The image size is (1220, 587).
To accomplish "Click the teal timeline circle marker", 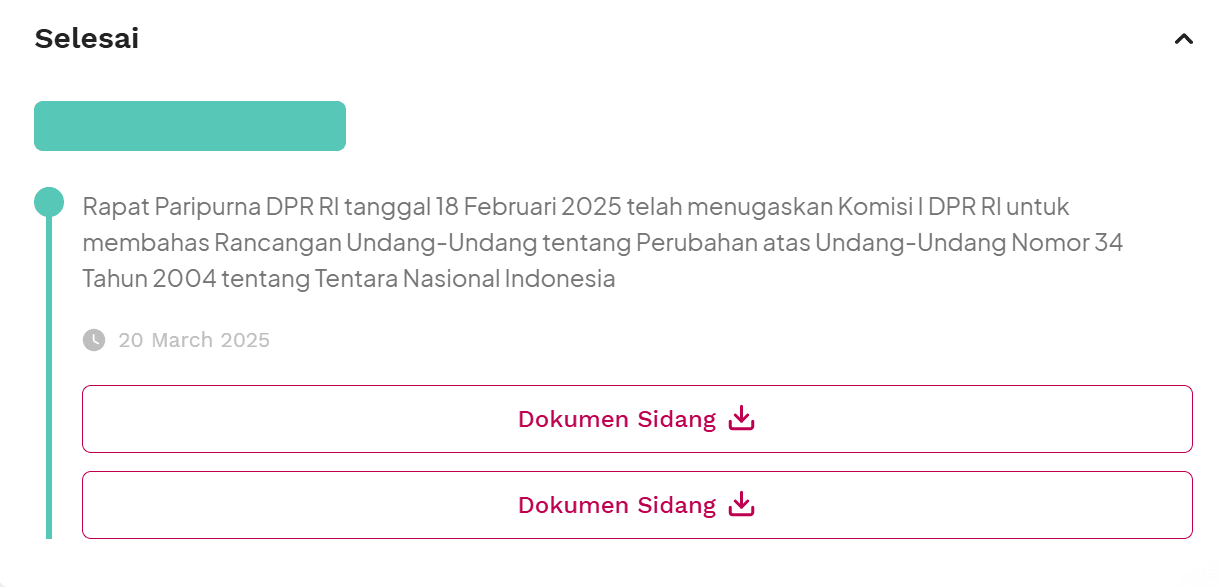I will [x=49, y=202].
